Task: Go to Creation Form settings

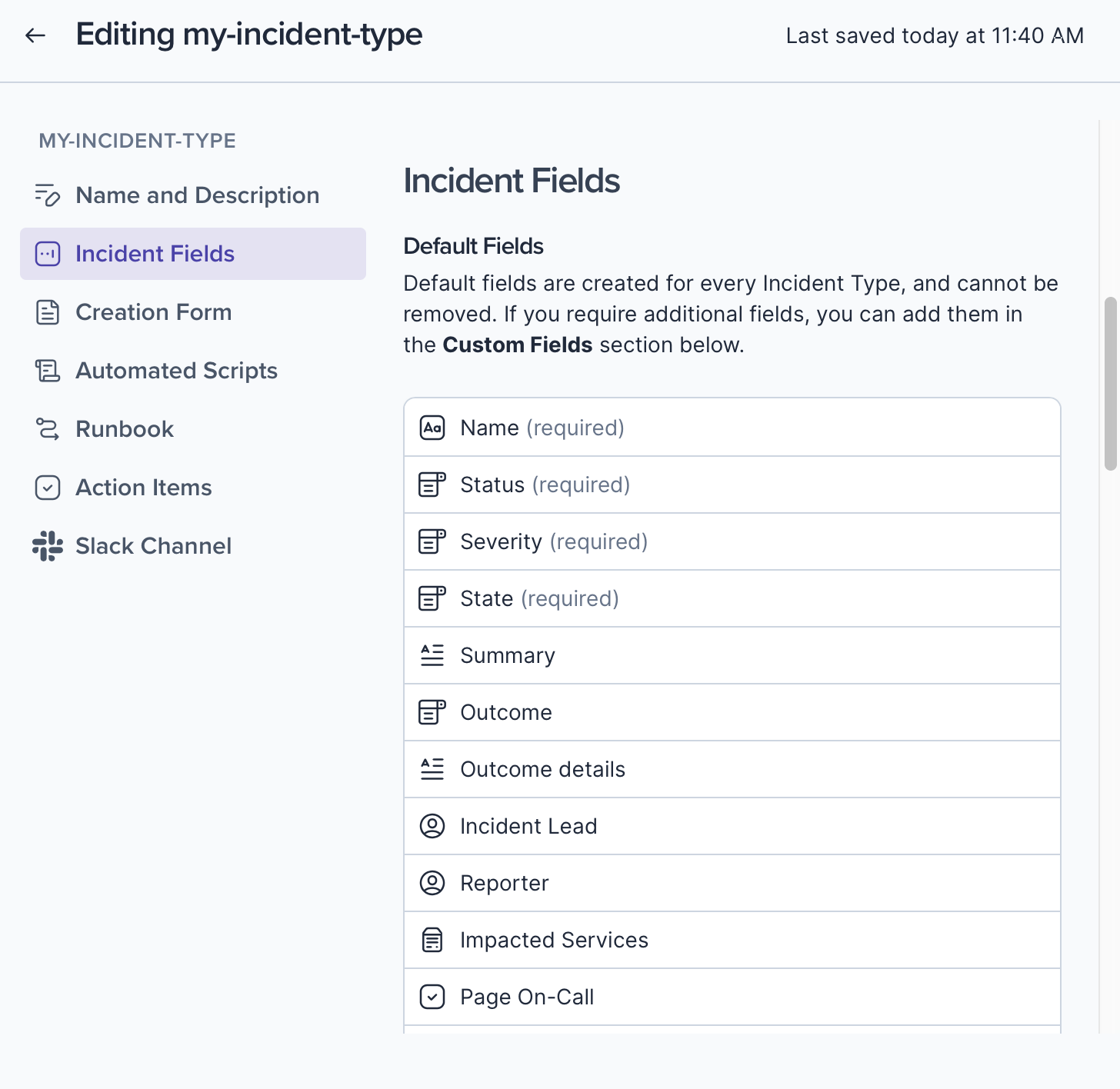Action: [x=153, y=312]
